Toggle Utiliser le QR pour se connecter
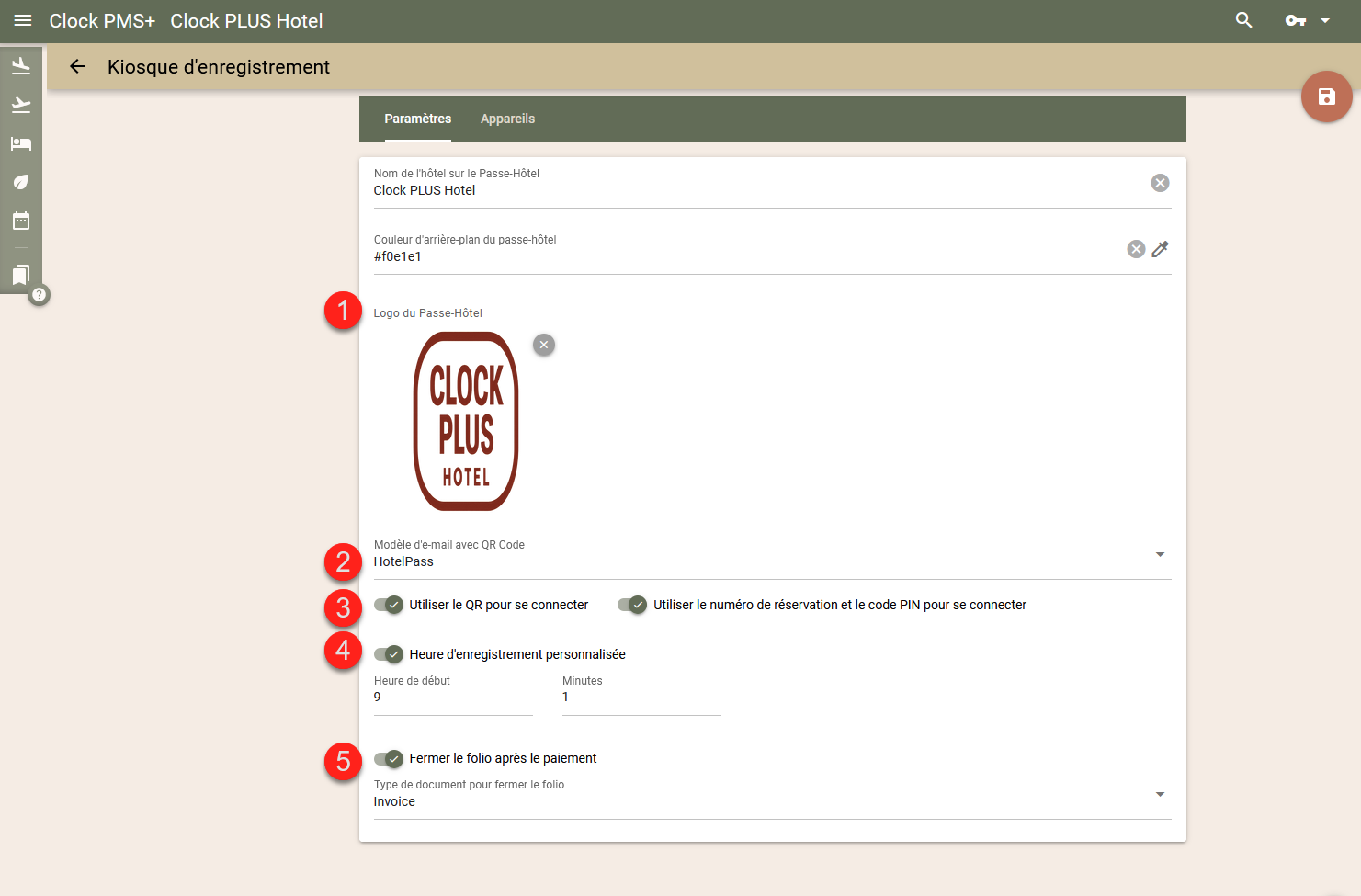This screenshot has width=1361, height=896. tap(389, 605)
